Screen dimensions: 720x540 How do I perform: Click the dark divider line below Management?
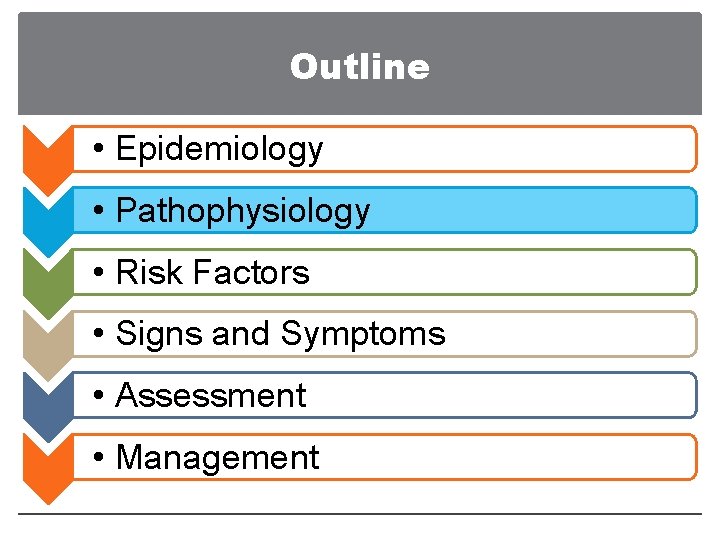click(x=360, y=514)
